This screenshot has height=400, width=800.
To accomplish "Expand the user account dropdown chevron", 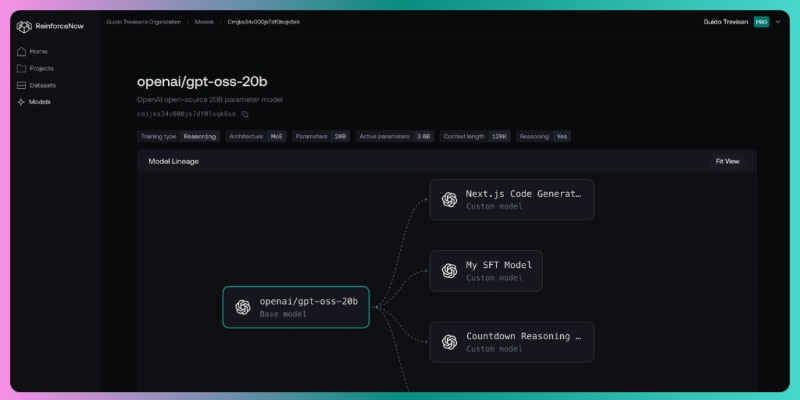I will pyautogui.click(x=778, y=22).
